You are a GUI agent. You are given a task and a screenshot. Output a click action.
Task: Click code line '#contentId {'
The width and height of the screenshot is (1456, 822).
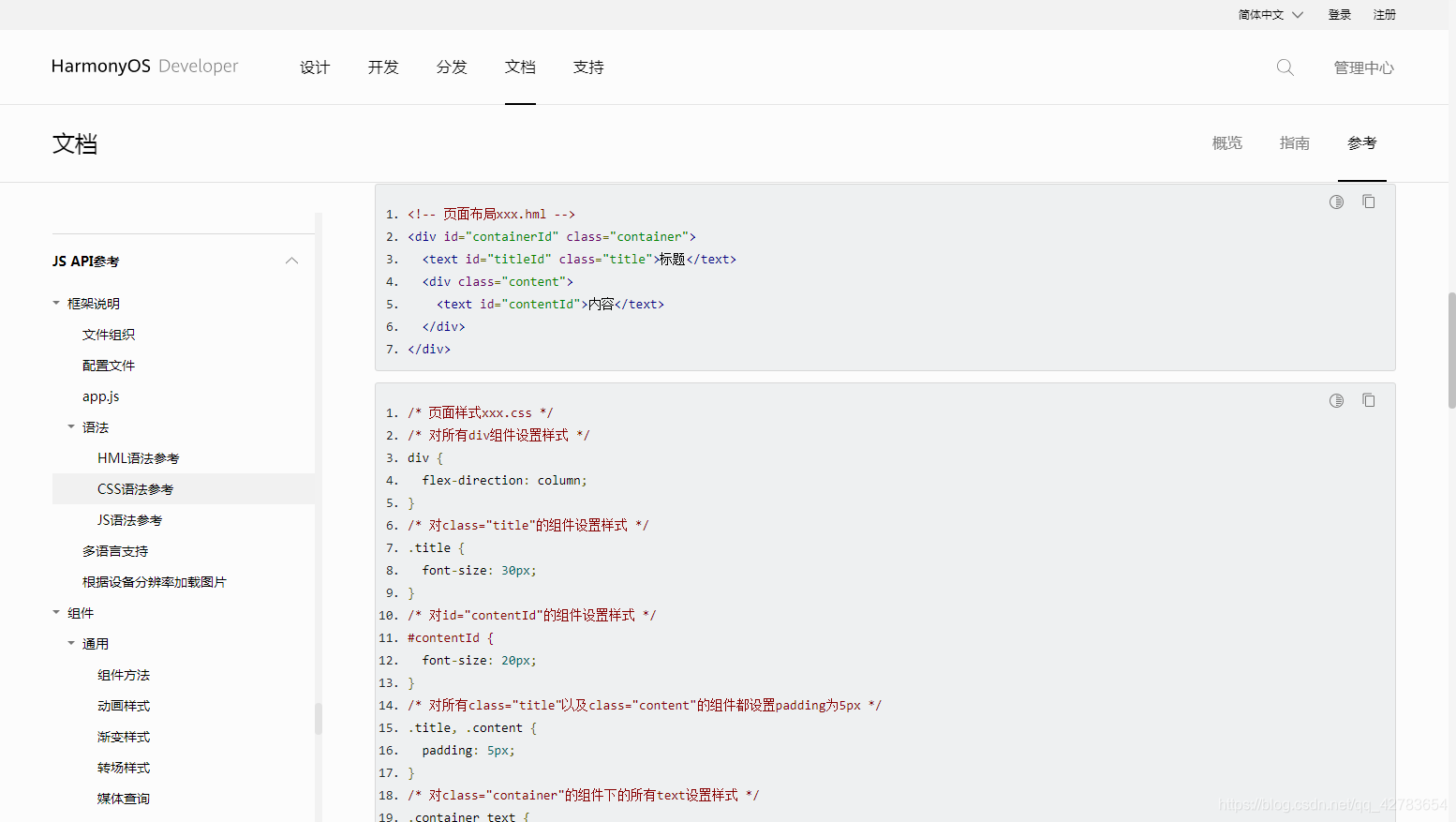(451, 637)
